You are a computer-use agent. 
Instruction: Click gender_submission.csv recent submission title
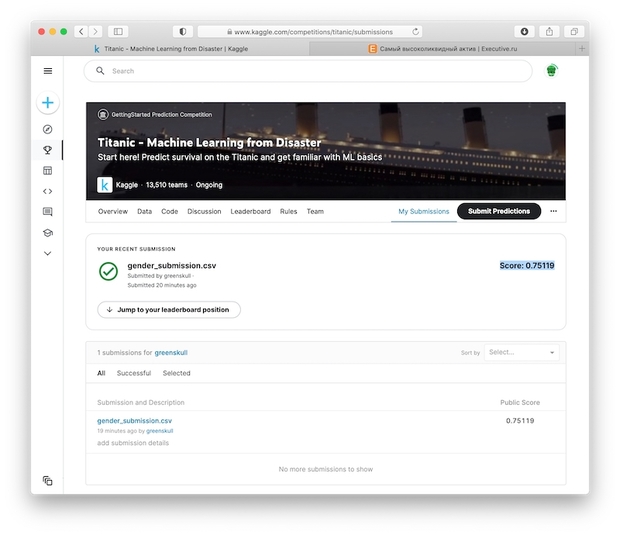pyautogui.click(x=172, y=266)
